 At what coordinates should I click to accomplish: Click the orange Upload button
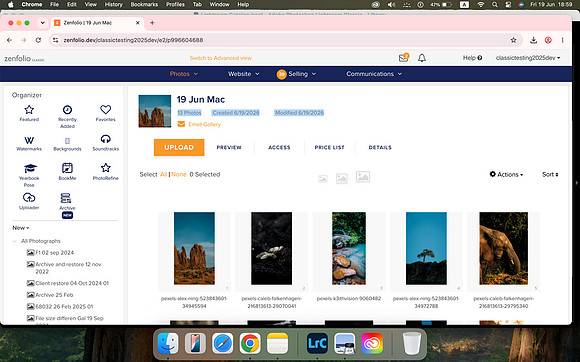[179, 147]
